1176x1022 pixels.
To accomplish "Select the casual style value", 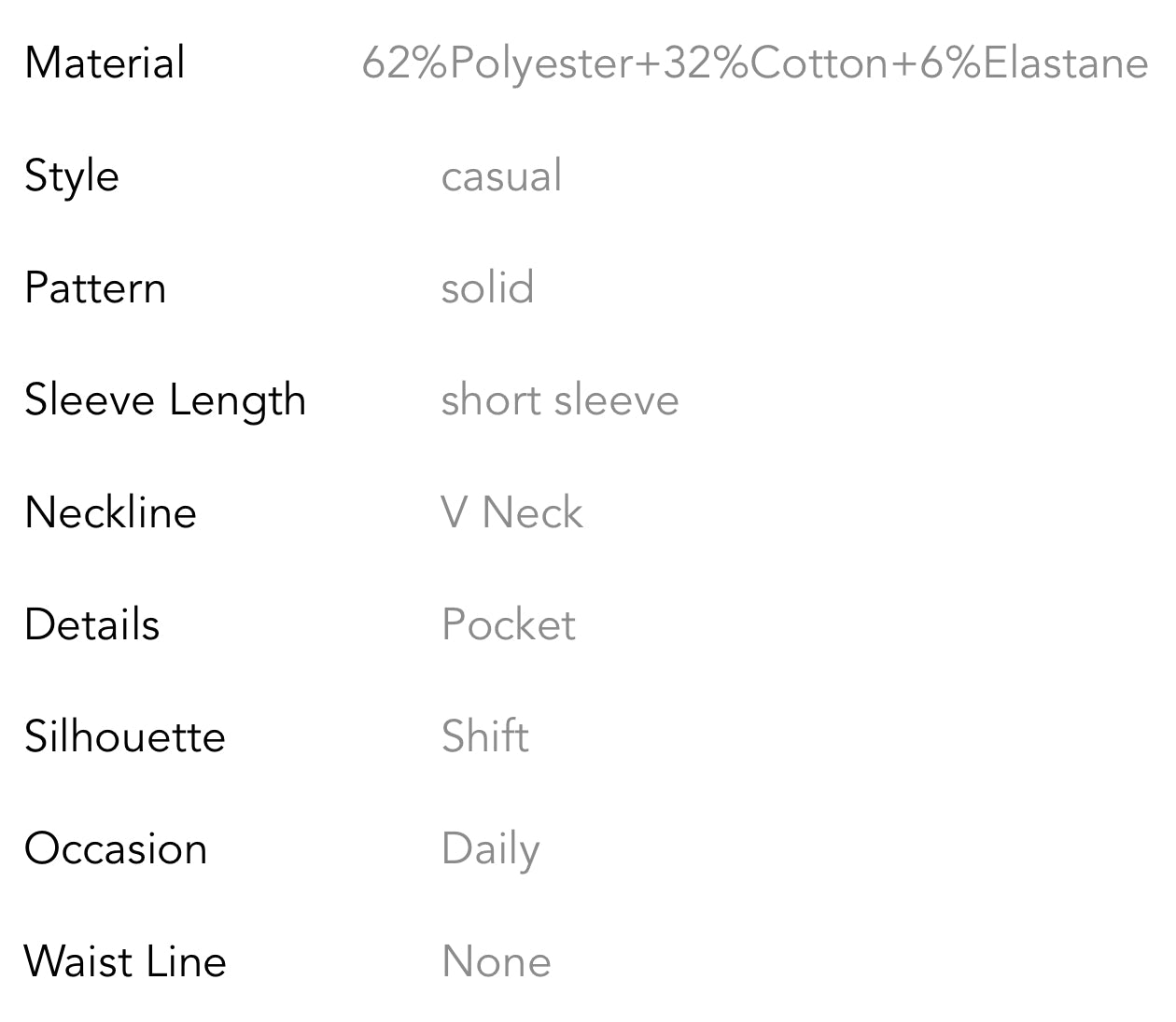I will point(501,175).
